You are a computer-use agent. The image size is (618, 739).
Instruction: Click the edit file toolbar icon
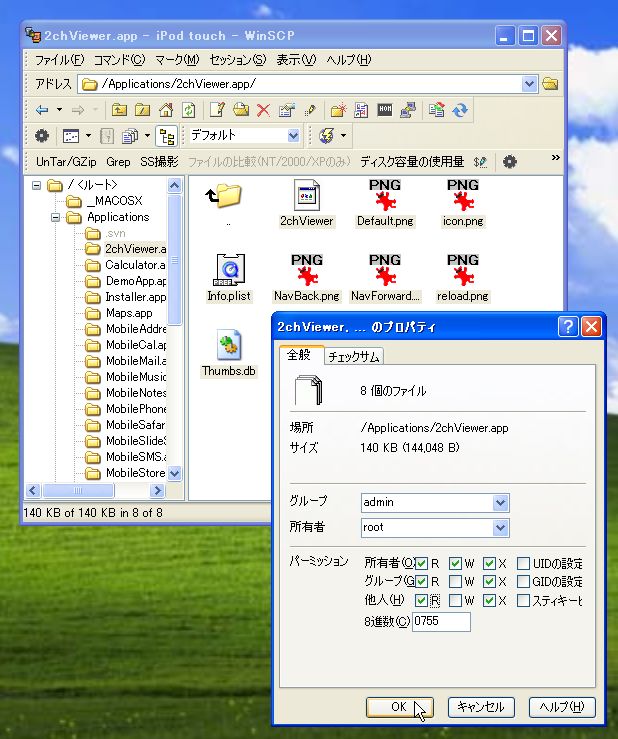pyautogui.click(x=217, y=111)
